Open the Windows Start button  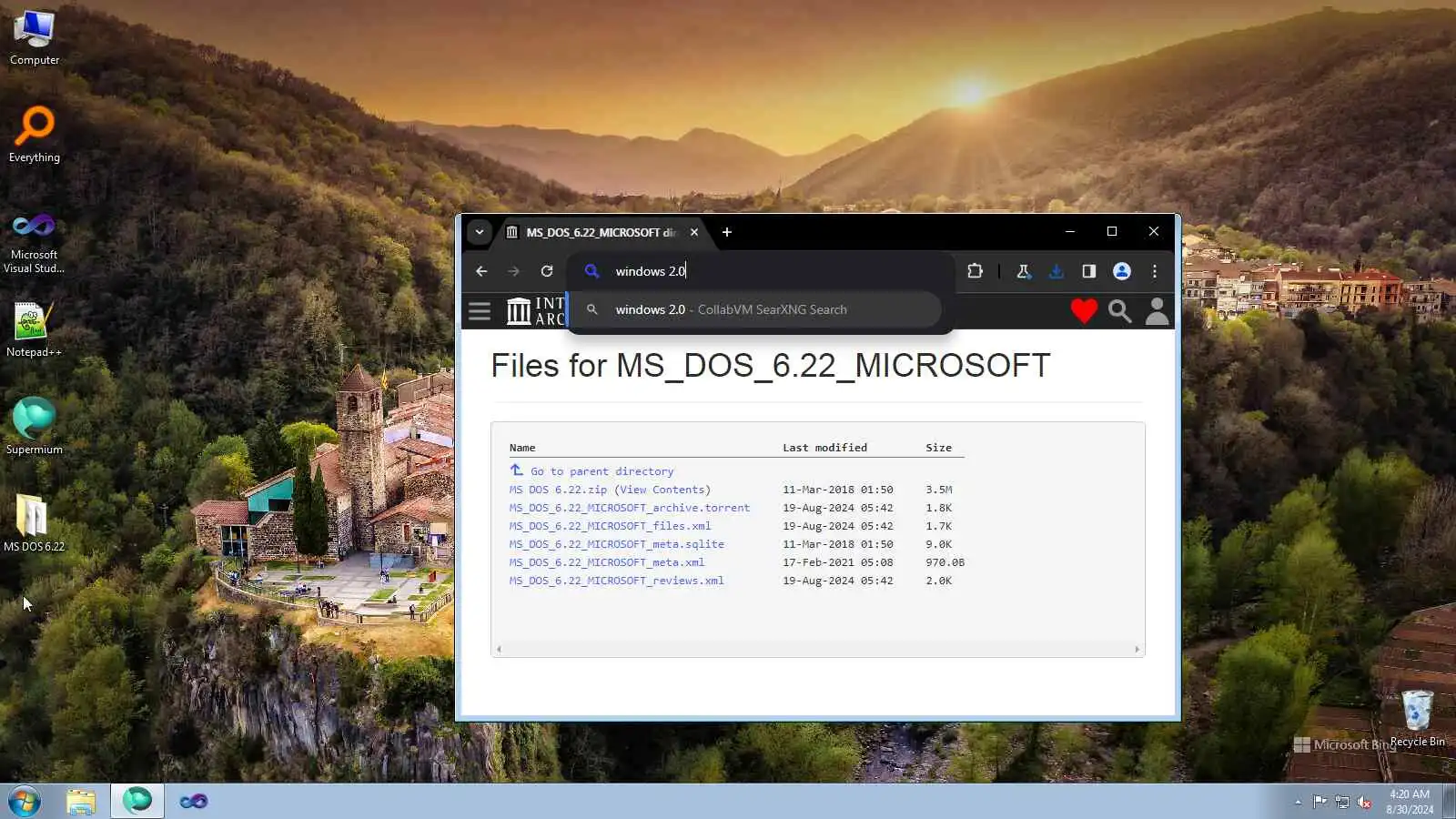pyautogui.click(x=25, y=802)
